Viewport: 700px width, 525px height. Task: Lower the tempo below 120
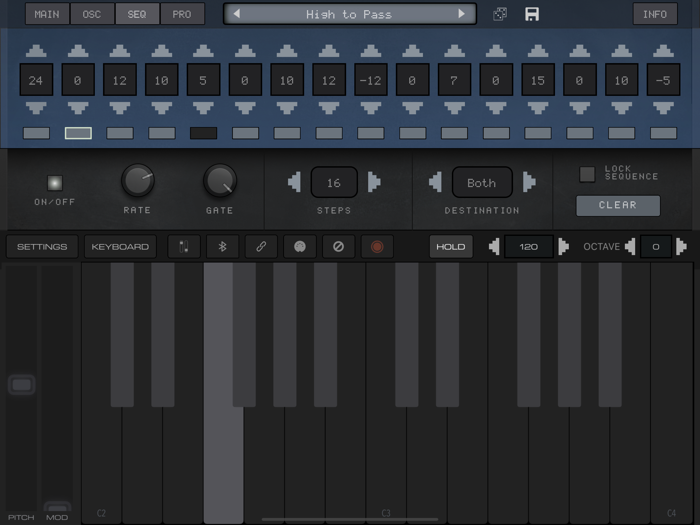pyautogui.click(x=494, y=246)
